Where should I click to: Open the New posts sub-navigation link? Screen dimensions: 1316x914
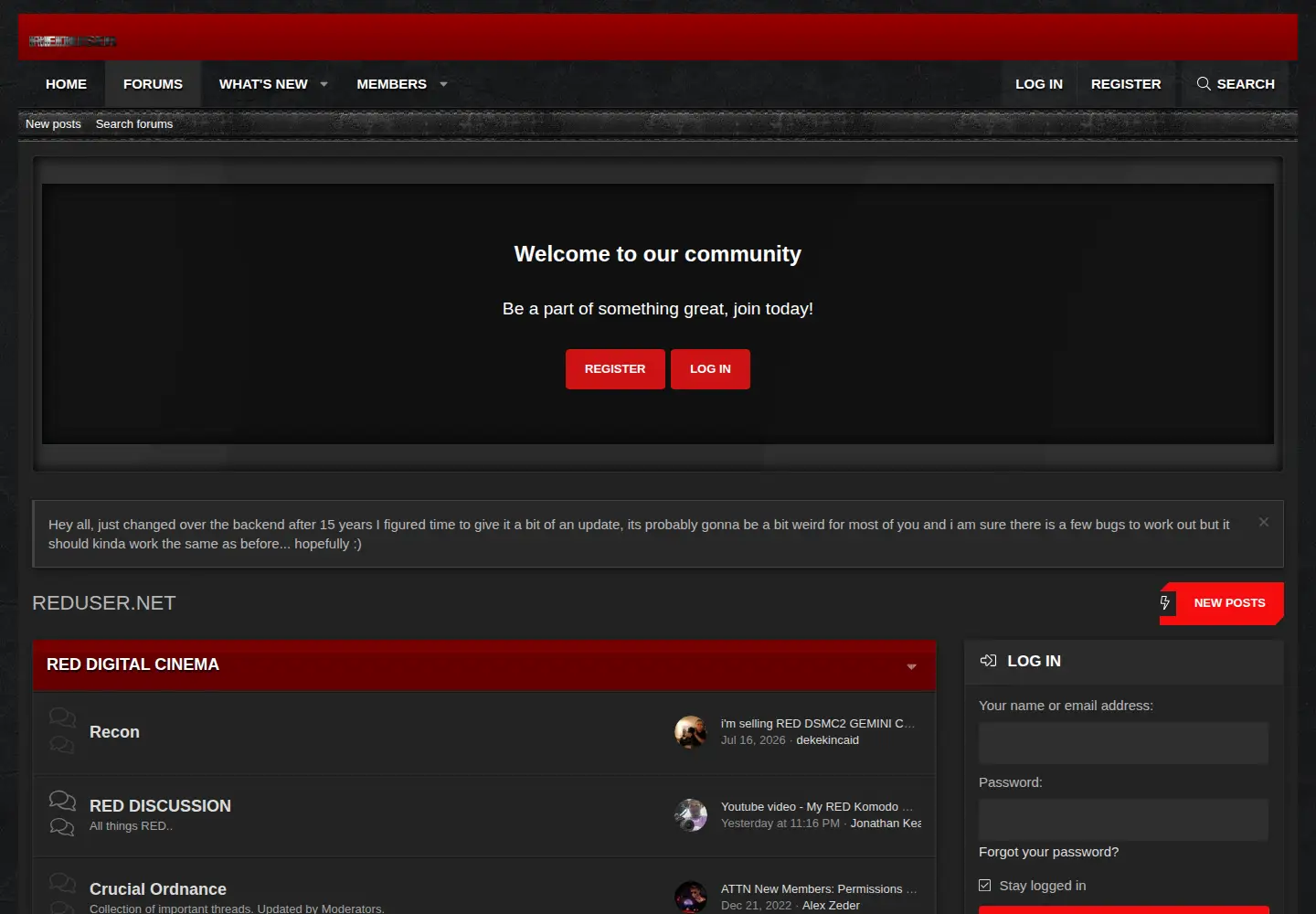point(53,124)
